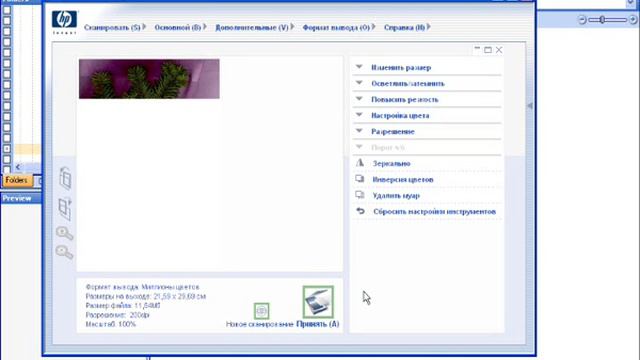This screenshot has width=640, height=360.
Task: Click scroll-left arrow in the Folders panel
Action: click(18, 167)
